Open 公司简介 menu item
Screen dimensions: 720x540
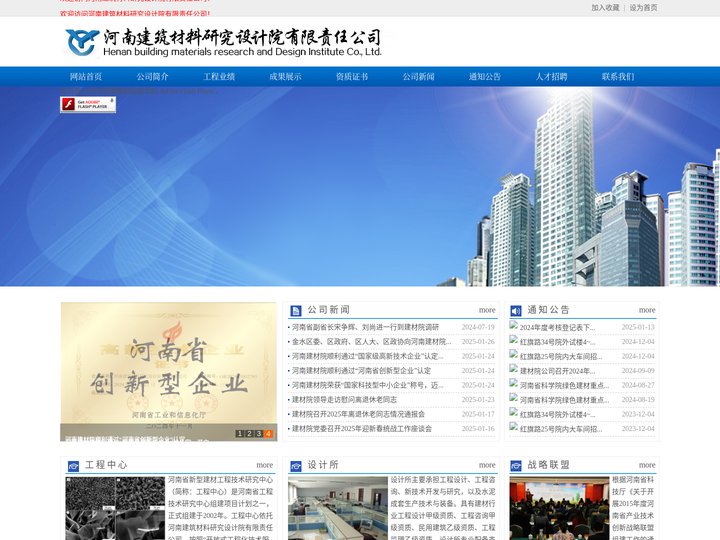pos(152,77)
